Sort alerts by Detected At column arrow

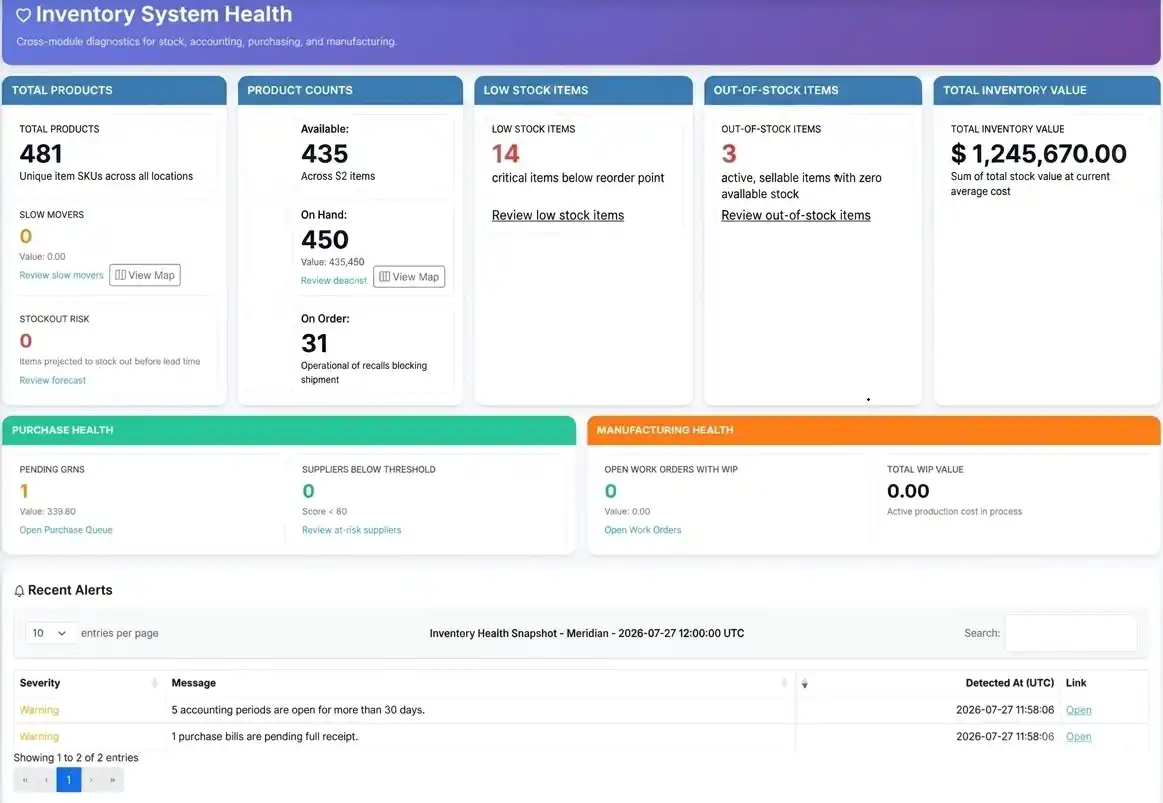(805, 684)
